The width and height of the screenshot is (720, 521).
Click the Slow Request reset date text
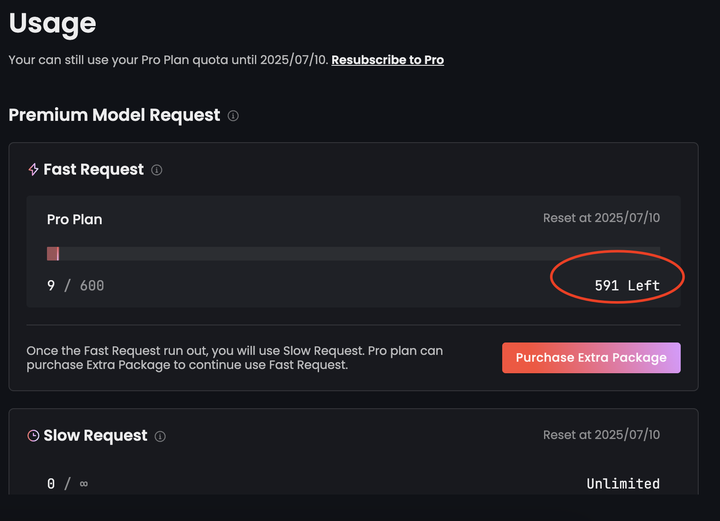click(601, 435)
